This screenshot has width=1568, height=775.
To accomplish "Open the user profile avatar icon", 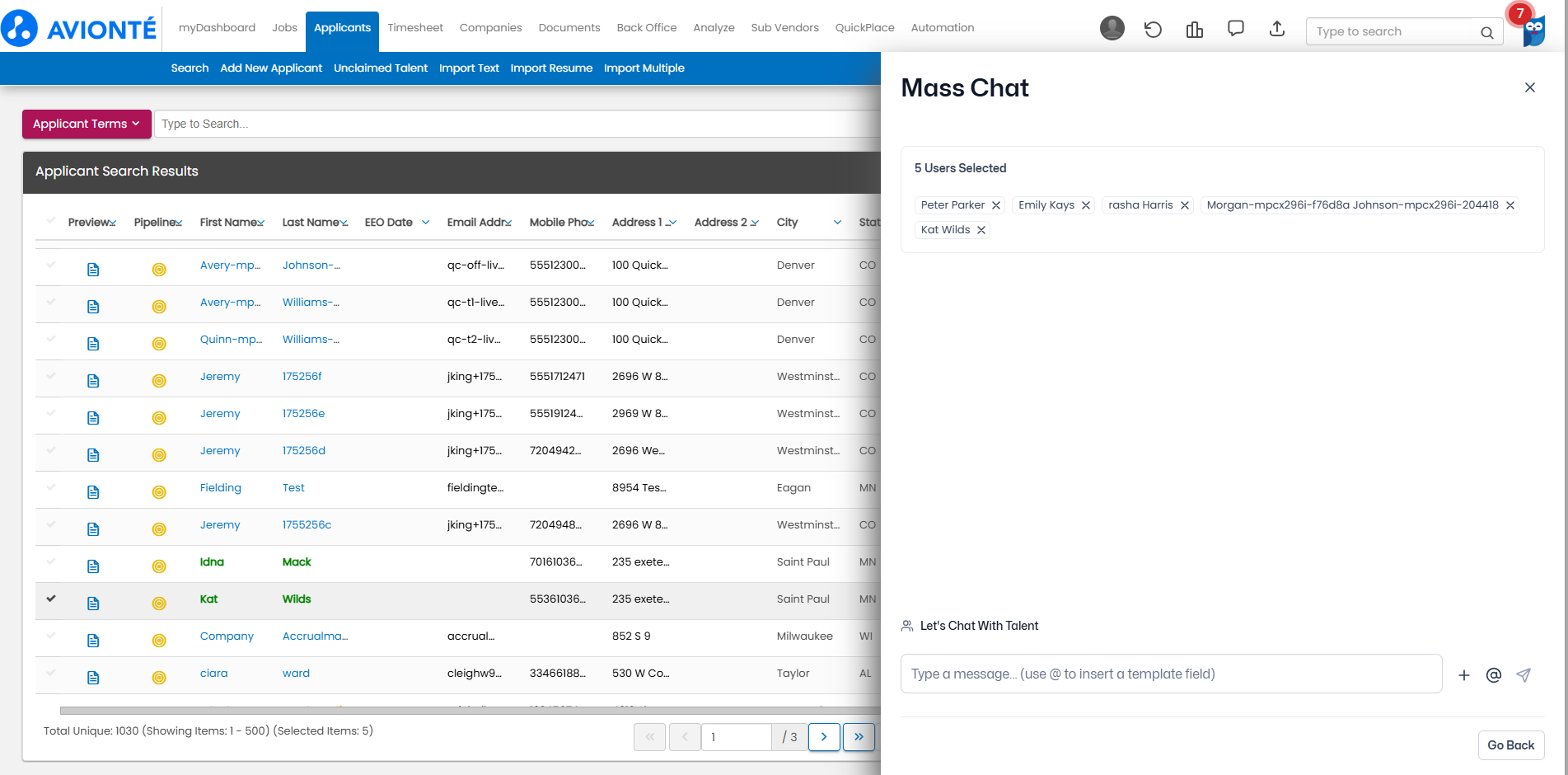I will (x=1112, y=29).
